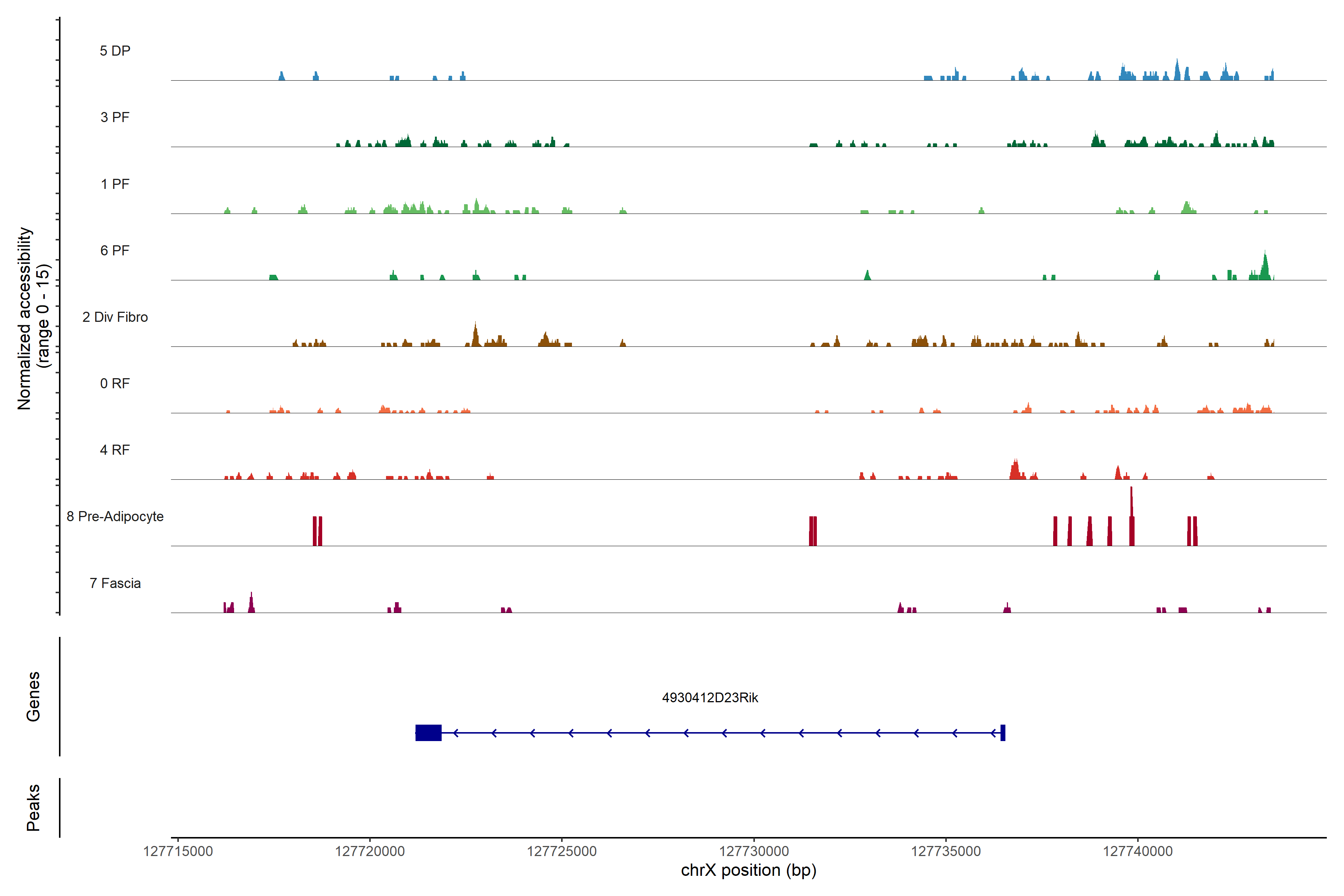
Task: Select the 6 PF track label
Action: pos(115,250)
